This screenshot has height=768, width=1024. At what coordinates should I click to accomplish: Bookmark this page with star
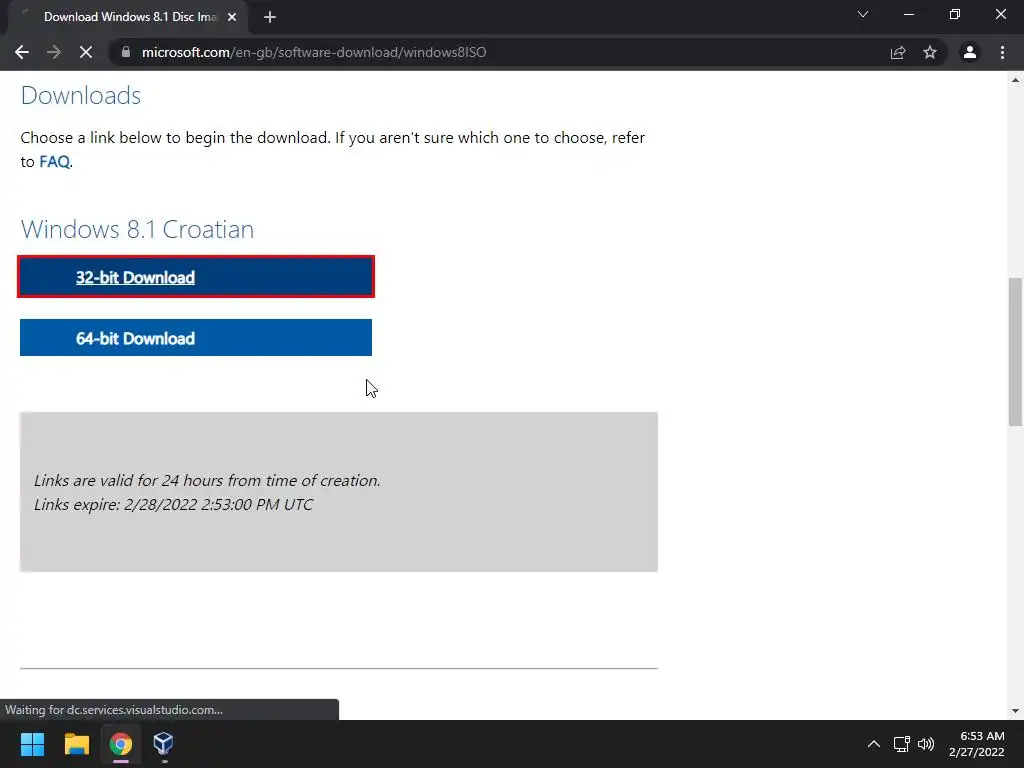tap(930, 52)
